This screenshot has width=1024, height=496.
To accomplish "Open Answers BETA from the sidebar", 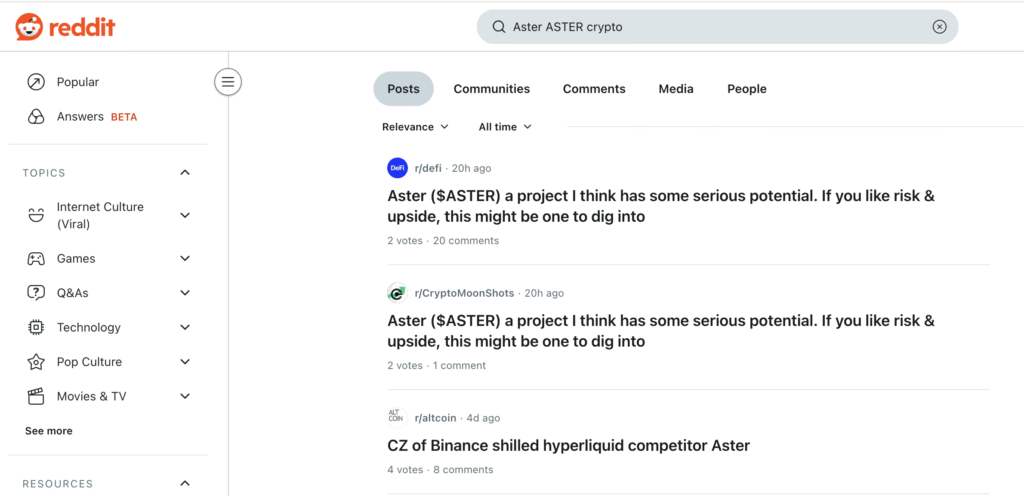I will pos(80,117).
